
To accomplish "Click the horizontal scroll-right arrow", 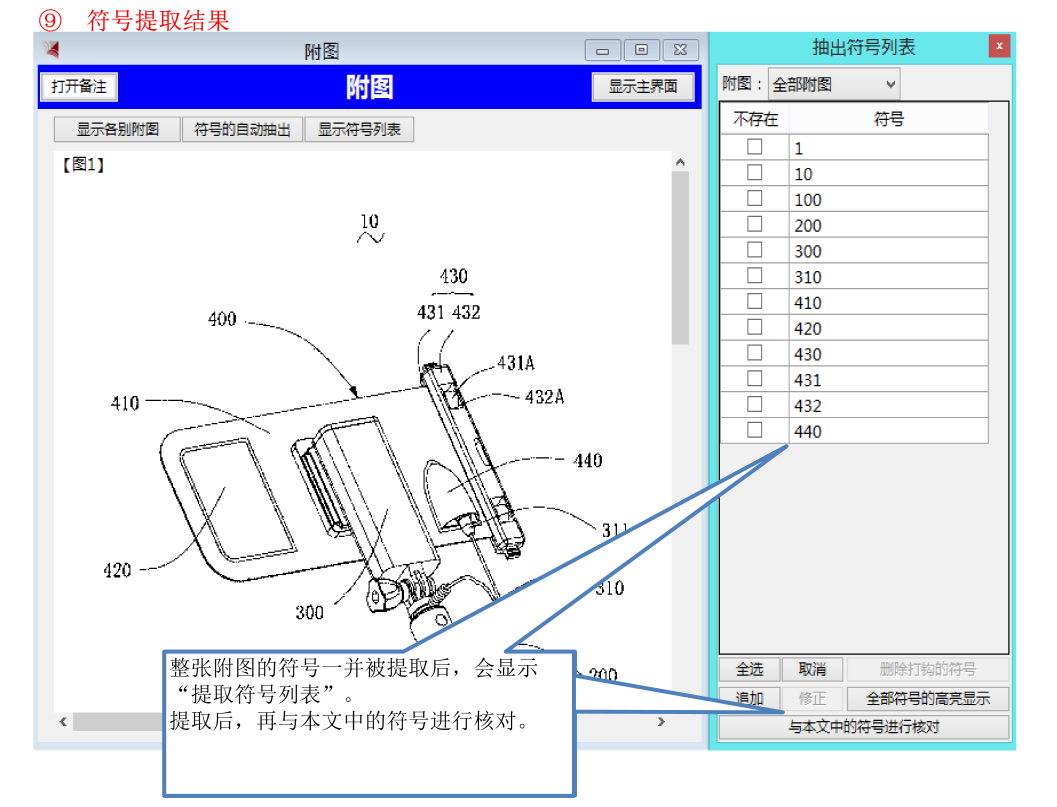I will click(661, 721).
